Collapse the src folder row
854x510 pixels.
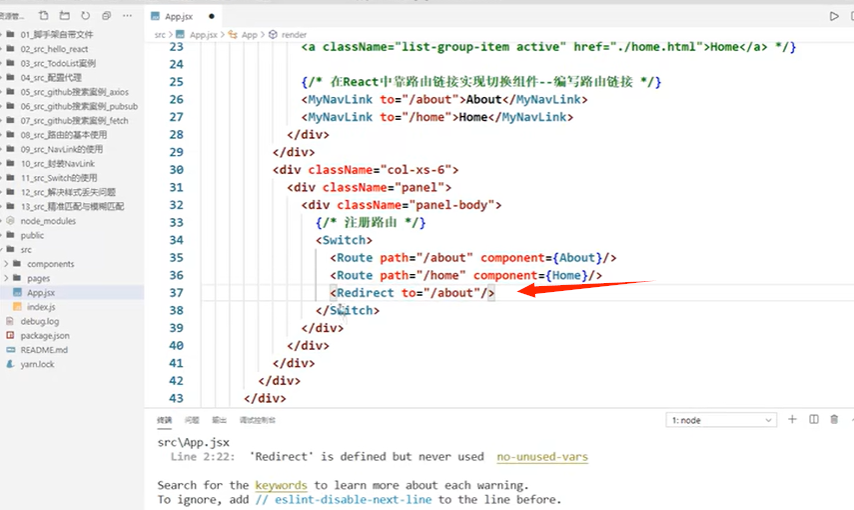(x=72, y=250)
